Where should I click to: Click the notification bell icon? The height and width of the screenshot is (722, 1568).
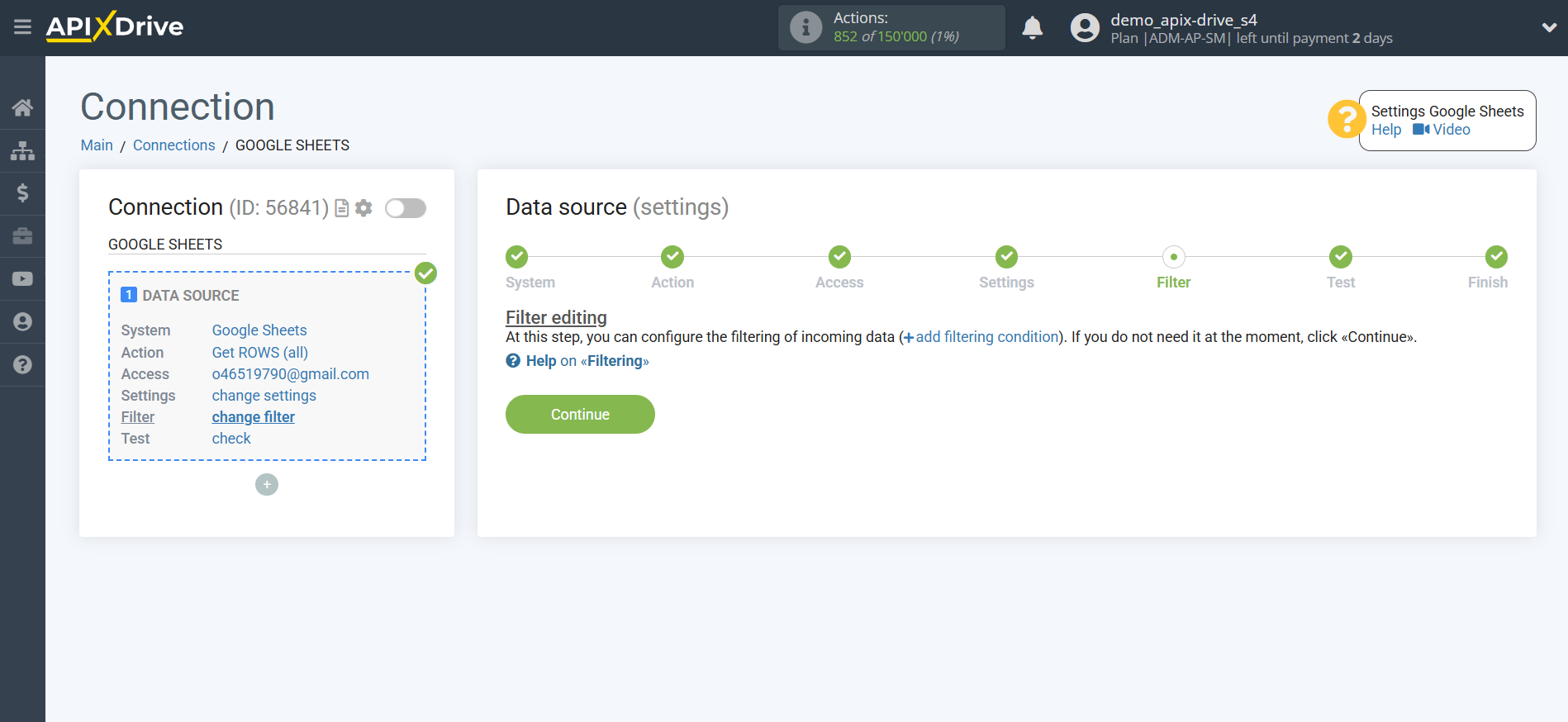click(x=1032, y=28)
